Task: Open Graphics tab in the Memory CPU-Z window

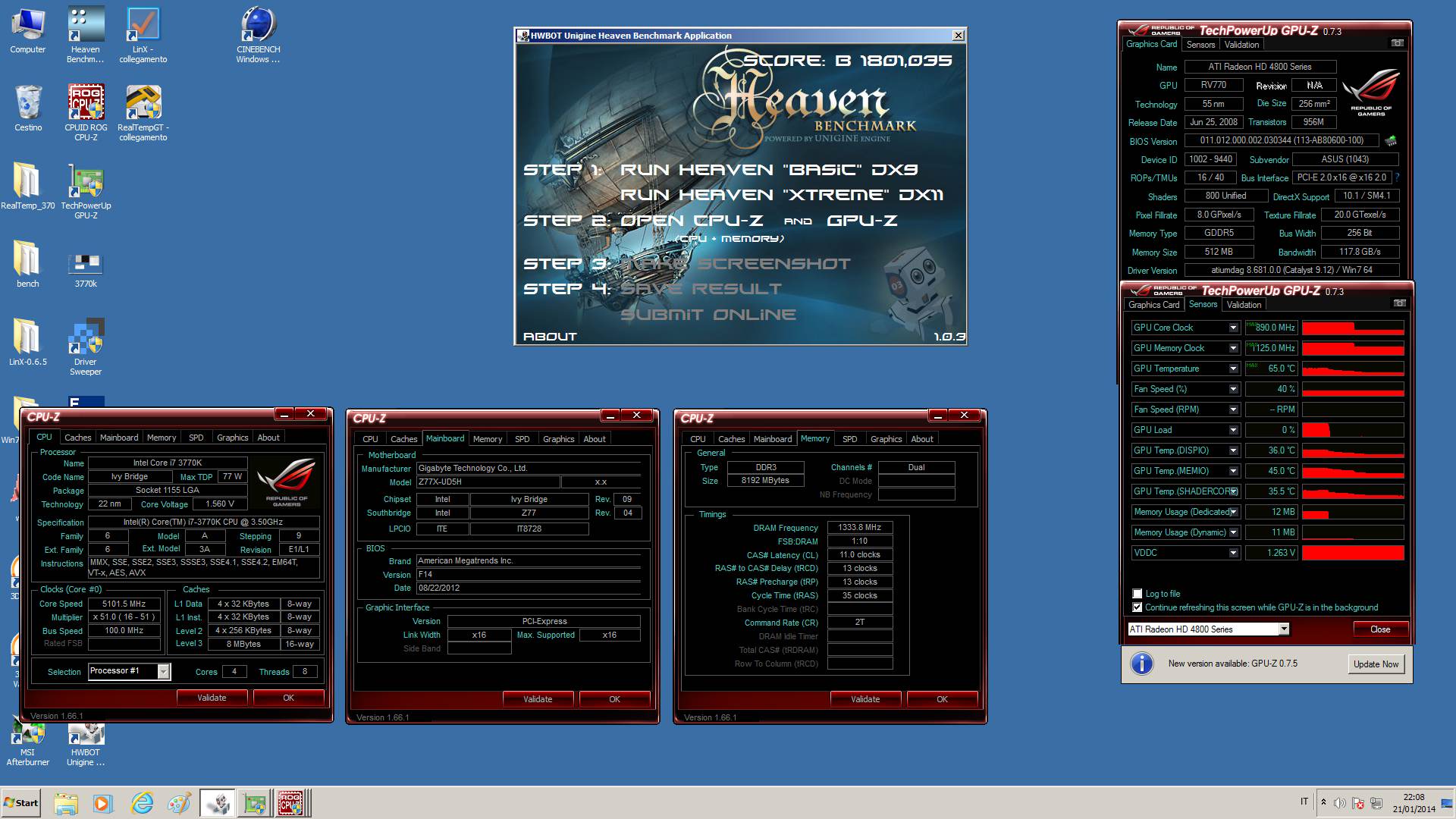Action: pyautogui.click(x=886, y=439)
